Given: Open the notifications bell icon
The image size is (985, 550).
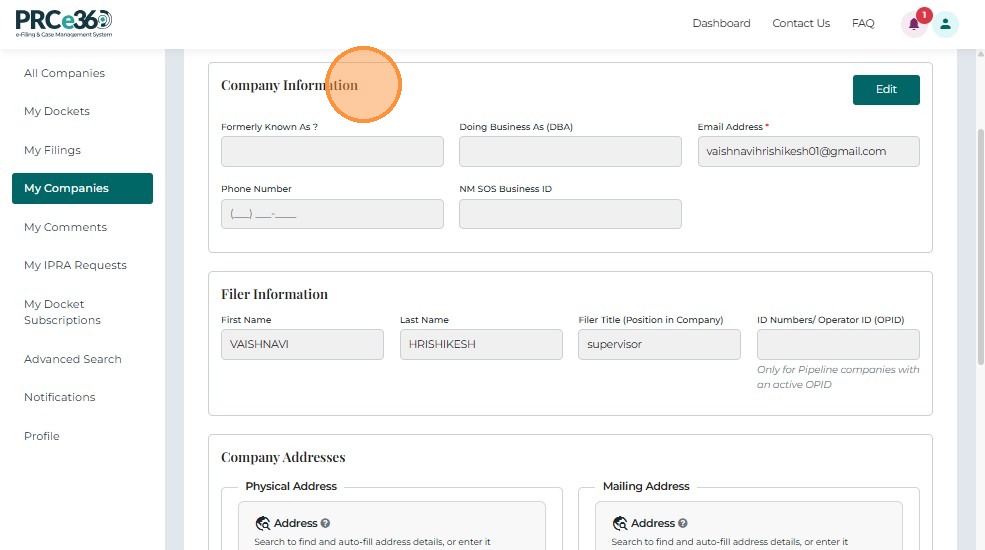Looking at the screenshot, I should pyautogui.click(x=913, y=25).
